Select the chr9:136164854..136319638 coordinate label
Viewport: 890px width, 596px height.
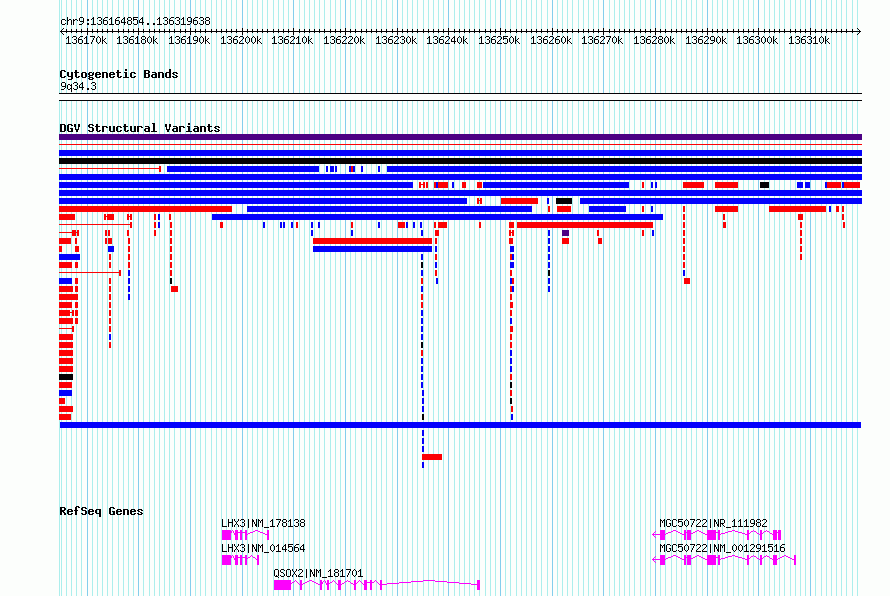click(x=135, y=21)
